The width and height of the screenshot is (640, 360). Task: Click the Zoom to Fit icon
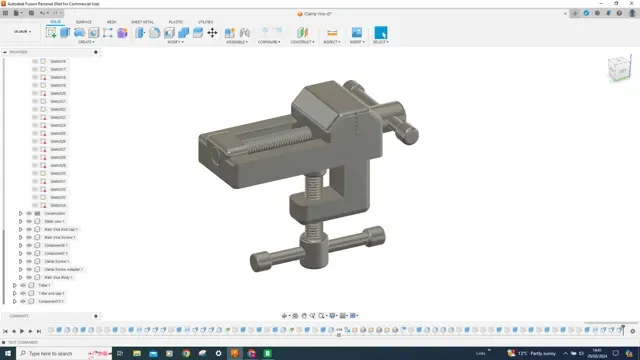click(x=321, y=316)
